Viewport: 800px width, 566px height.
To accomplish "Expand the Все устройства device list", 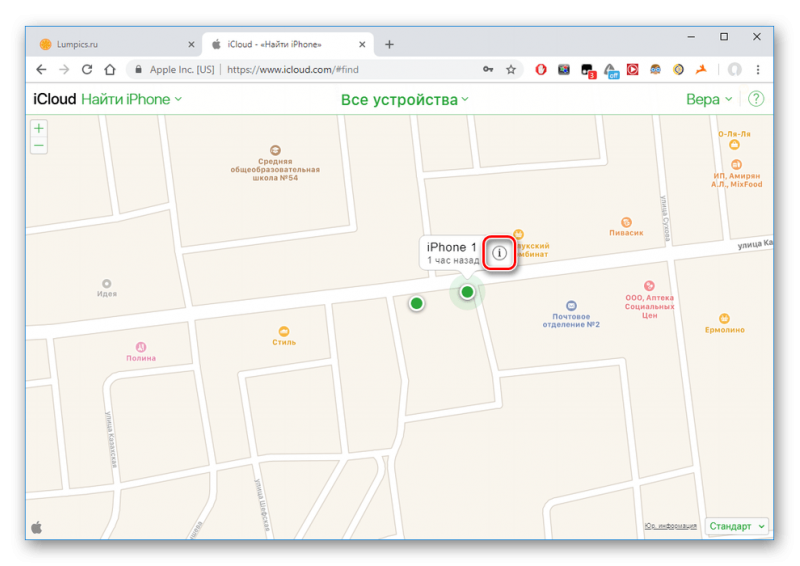I will click(405, 100).
